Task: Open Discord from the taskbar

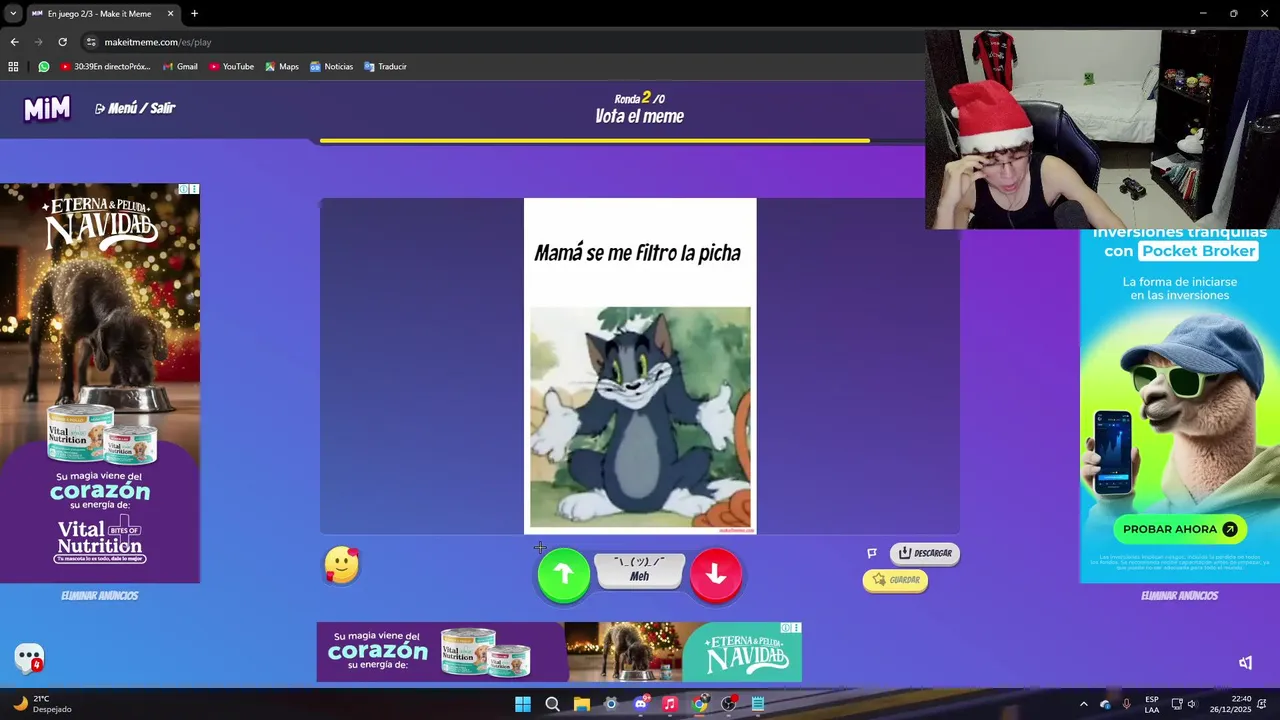Action: tap(641, 704)
